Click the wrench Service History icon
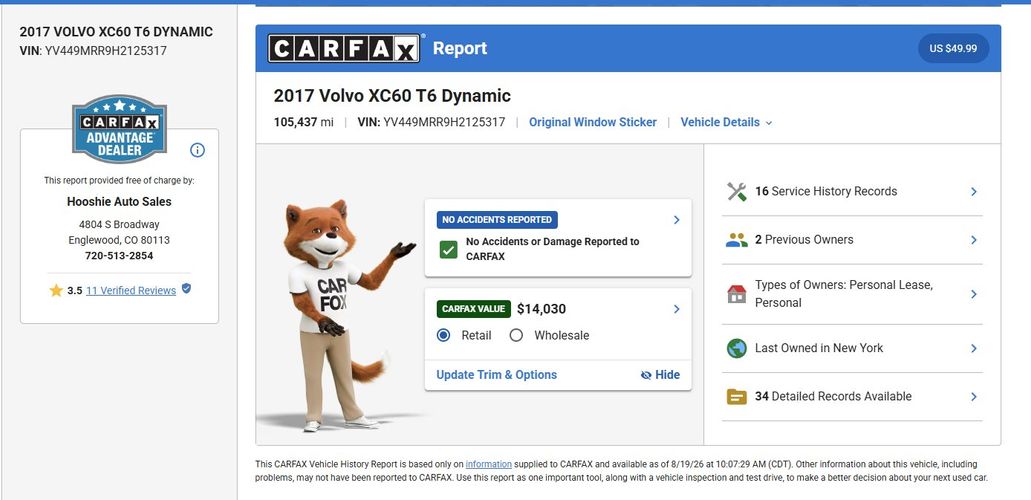 (x=737, y=191)
